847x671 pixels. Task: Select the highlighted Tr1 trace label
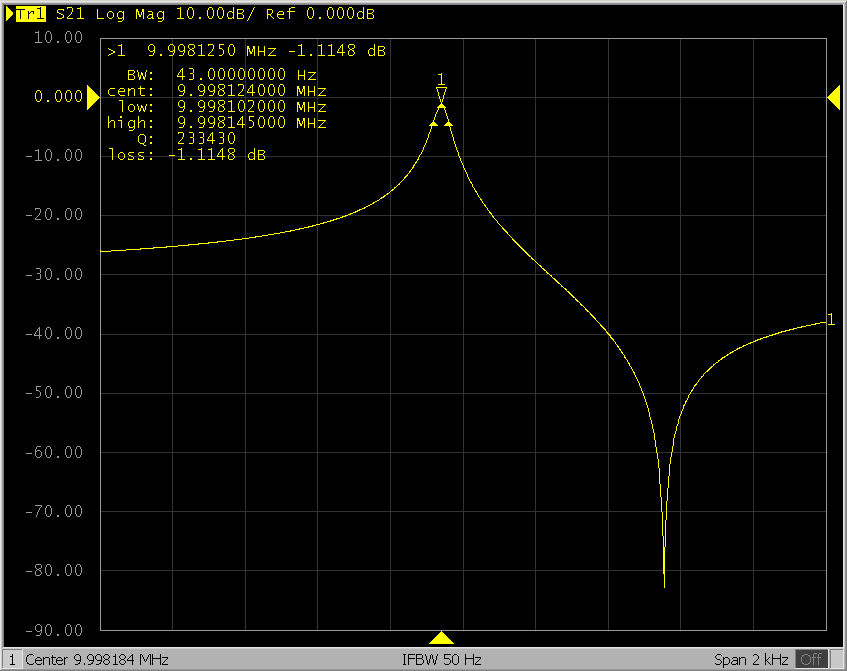[x=30, y=15]
